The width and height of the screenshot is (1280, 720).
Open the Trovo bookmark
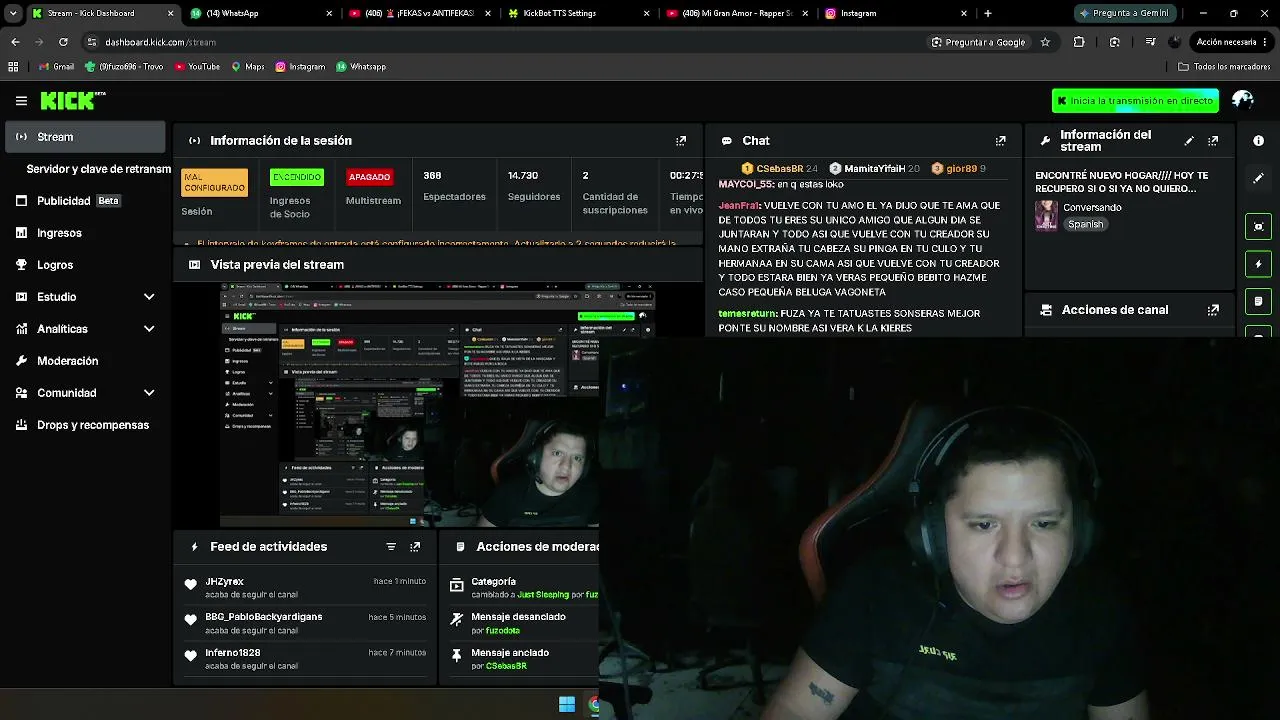(x=124, y=67)
